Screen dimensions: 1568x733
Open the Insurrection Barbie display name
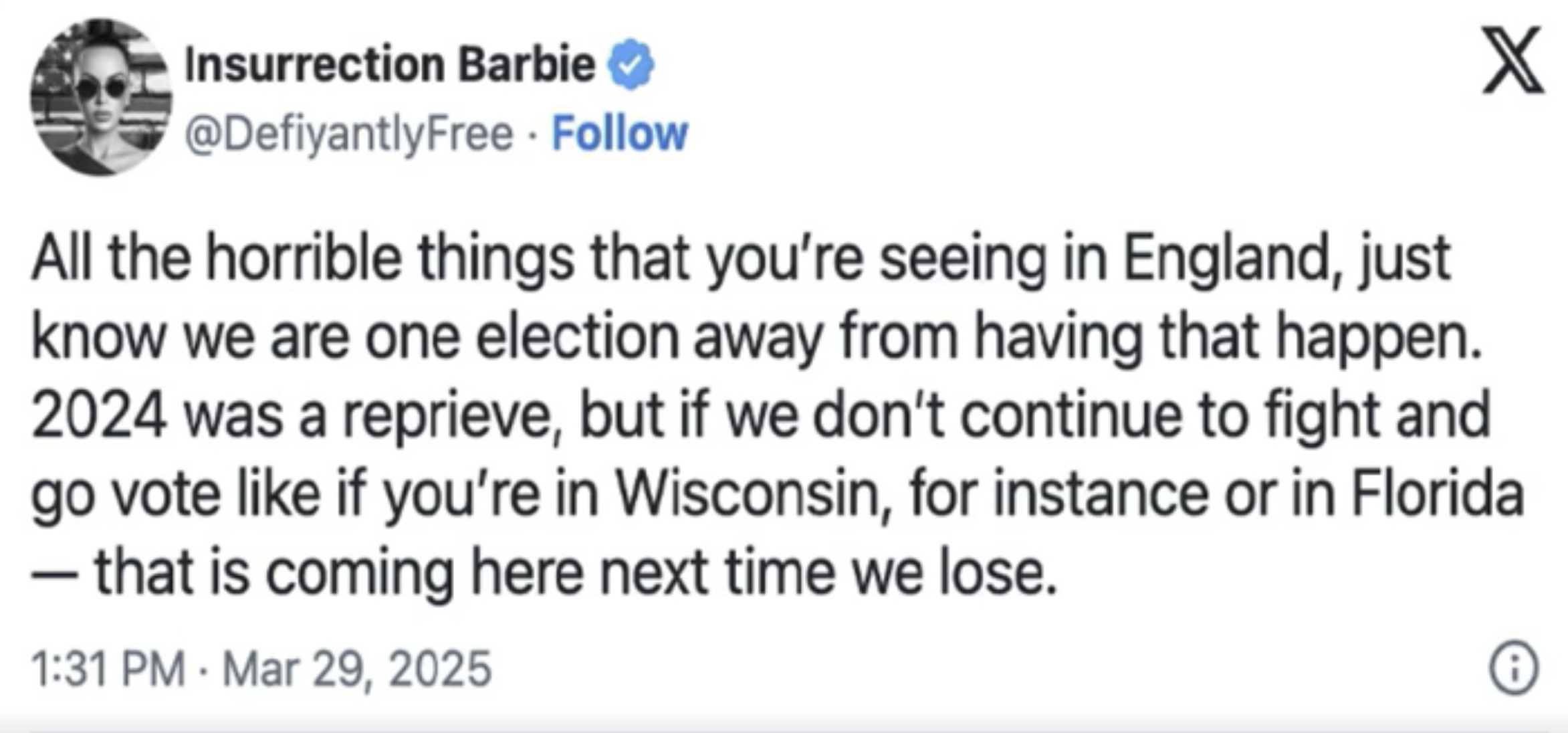389,65
